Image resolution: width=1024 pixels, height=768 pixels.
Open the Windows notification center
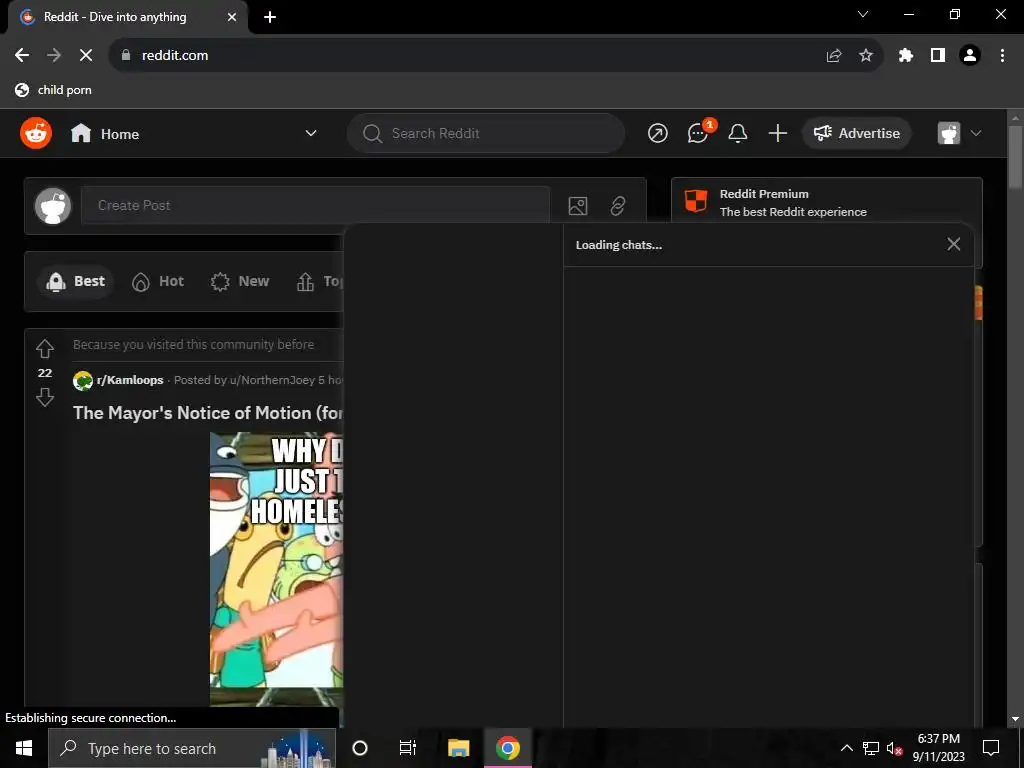click(x=991, y=748)
